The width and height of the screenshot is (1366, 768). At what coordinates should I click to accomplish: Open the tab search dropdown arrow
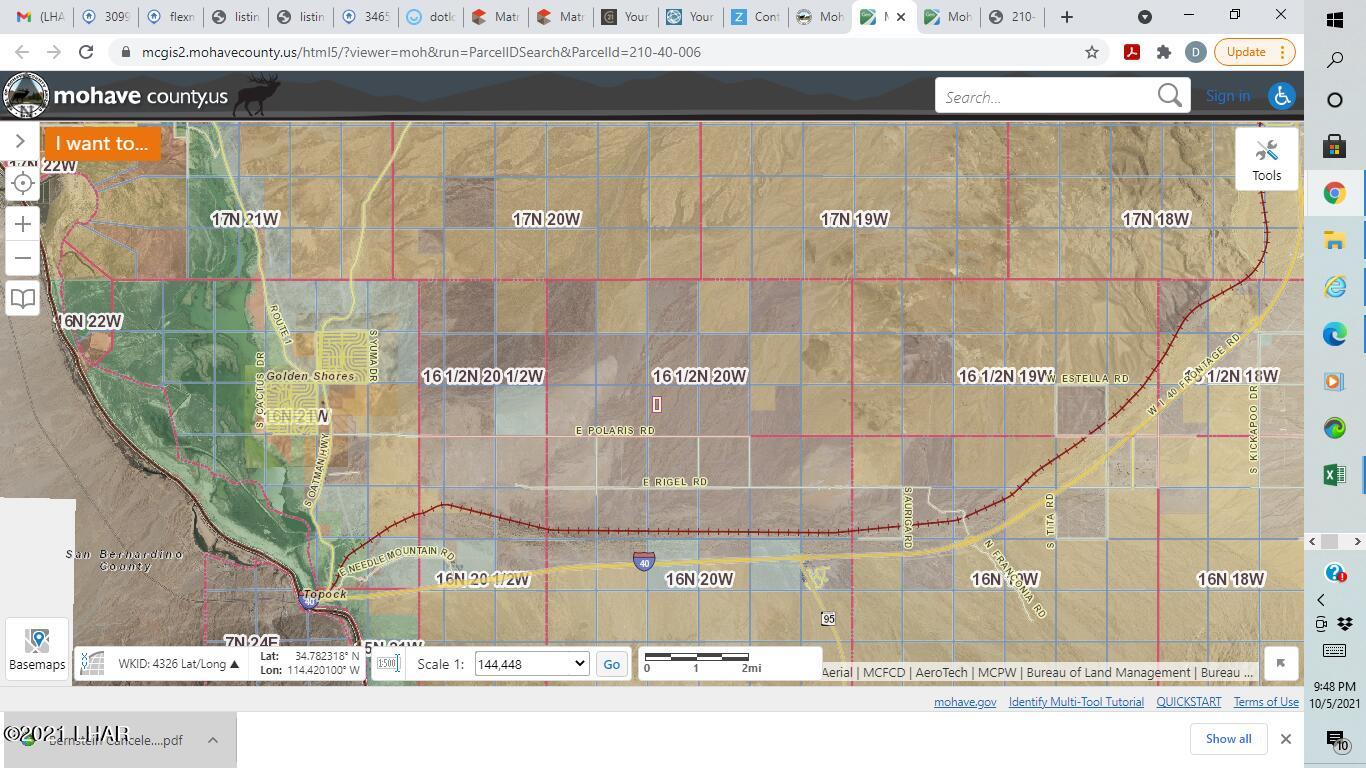pos(1145,17)
